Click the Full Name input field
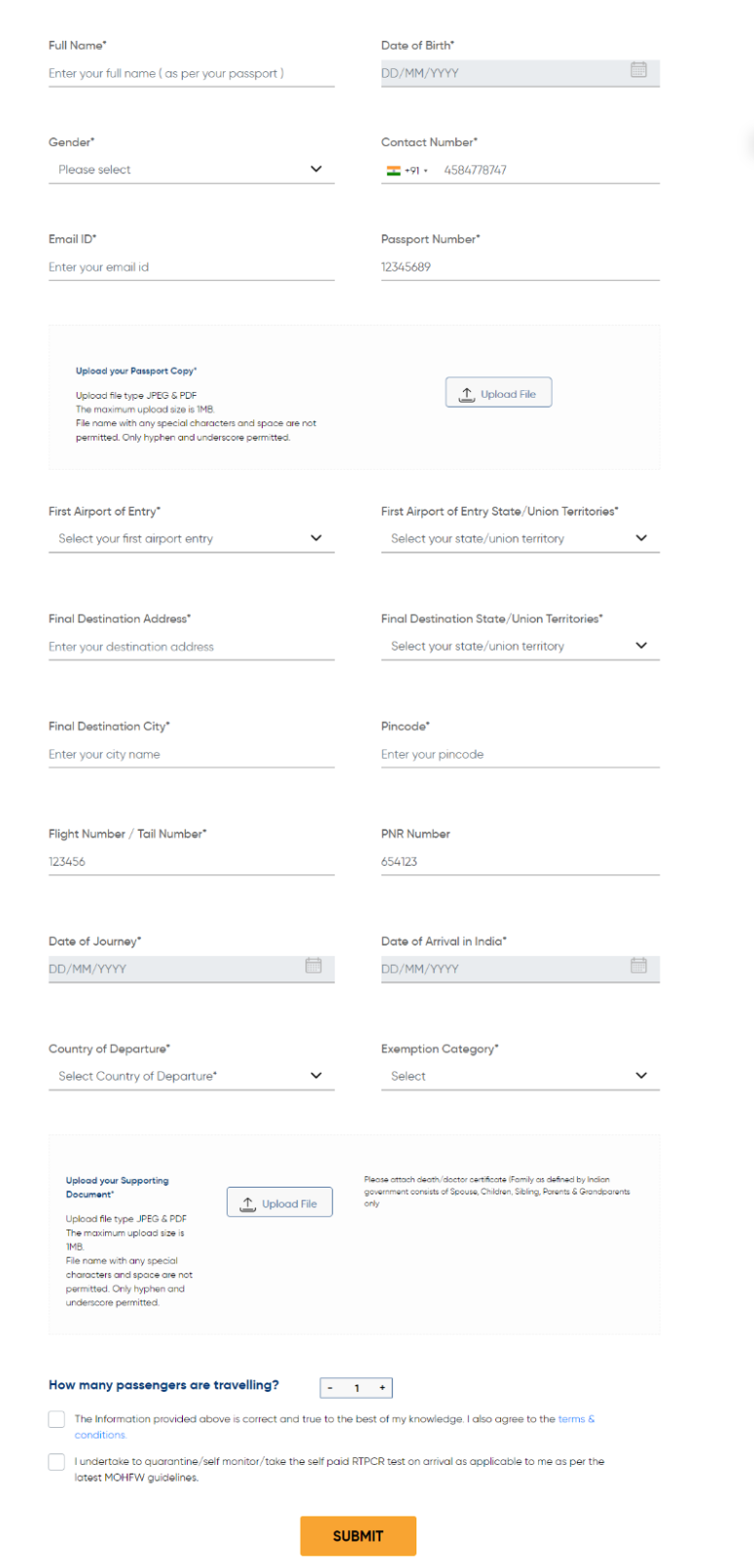This screenshot has height=1568, width=754. pos(191,73)
